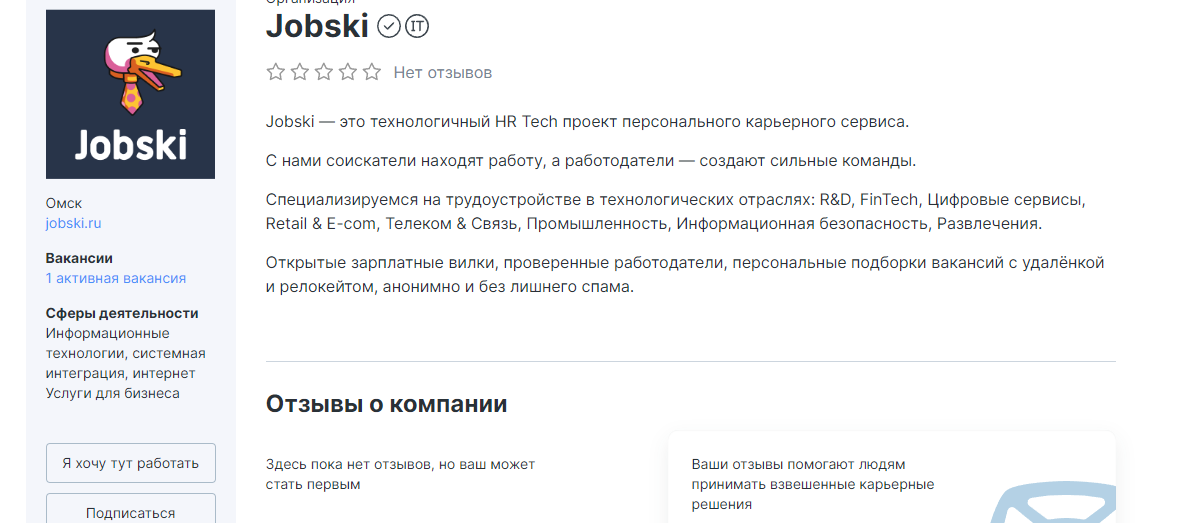This screenshot has width=1178, height=523.
Task: Choose the fourth rating star
Action: pos(348,72)
